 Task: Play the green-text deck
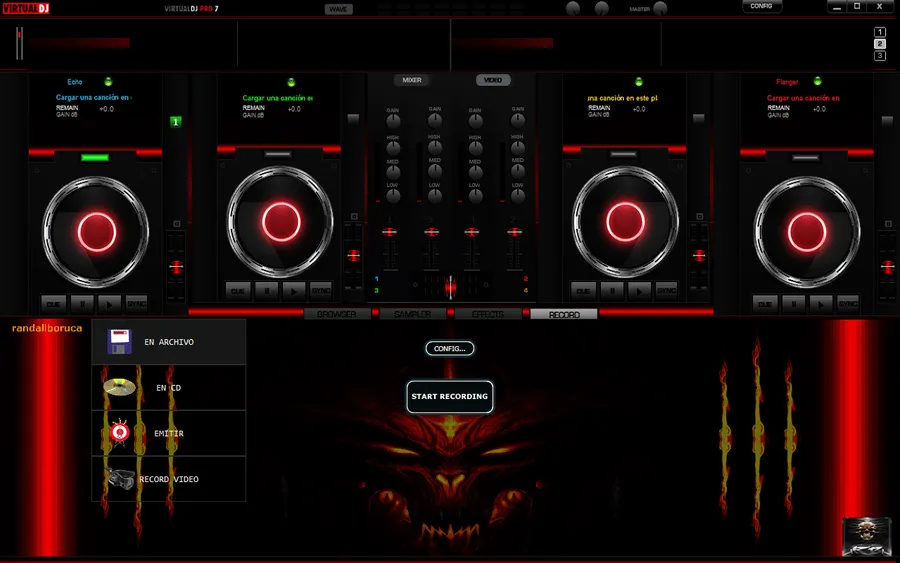(x=294, y=291)
